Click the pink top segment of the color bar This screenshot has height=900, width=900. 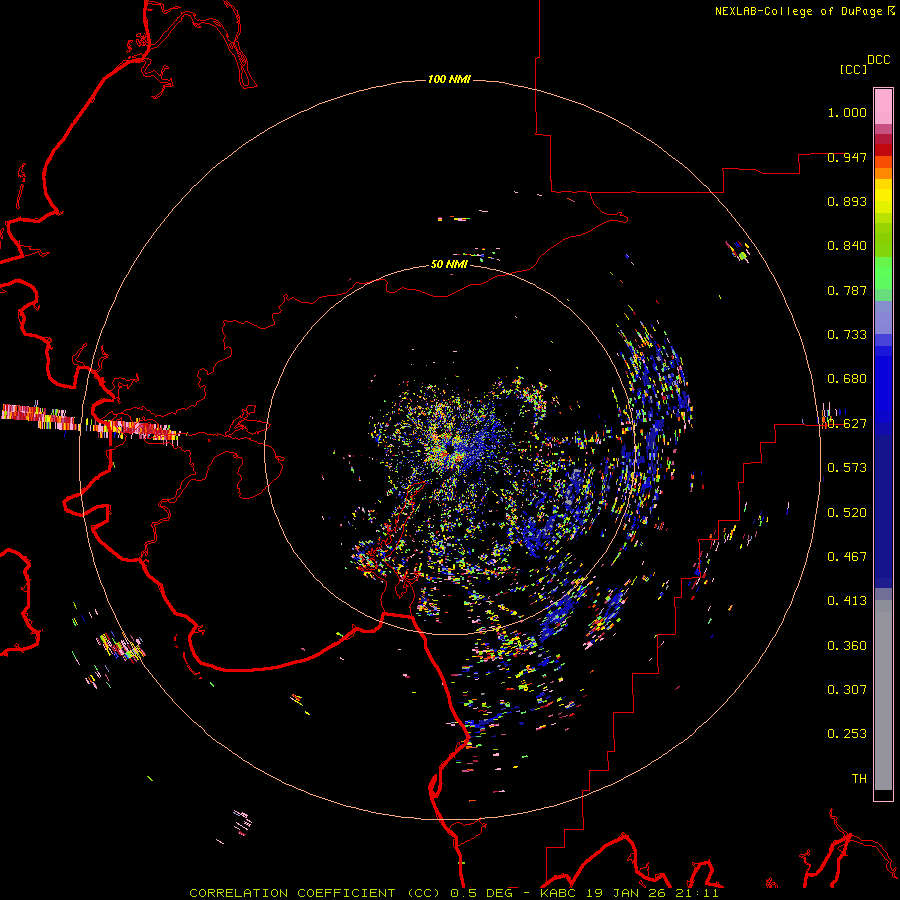point(883,106)
